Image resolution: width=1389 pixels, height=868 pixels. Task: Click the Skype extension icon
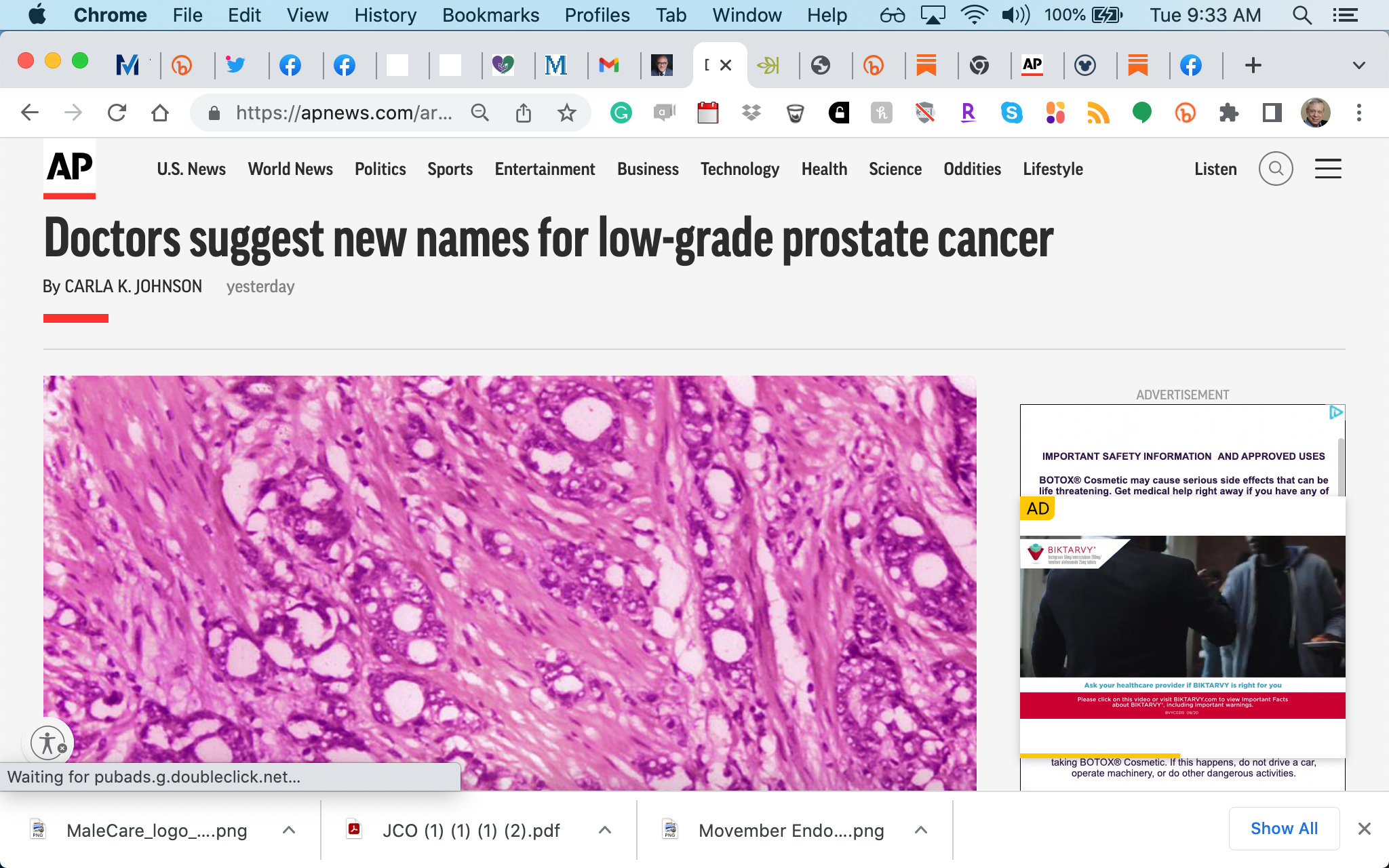tap(1011, 113)
